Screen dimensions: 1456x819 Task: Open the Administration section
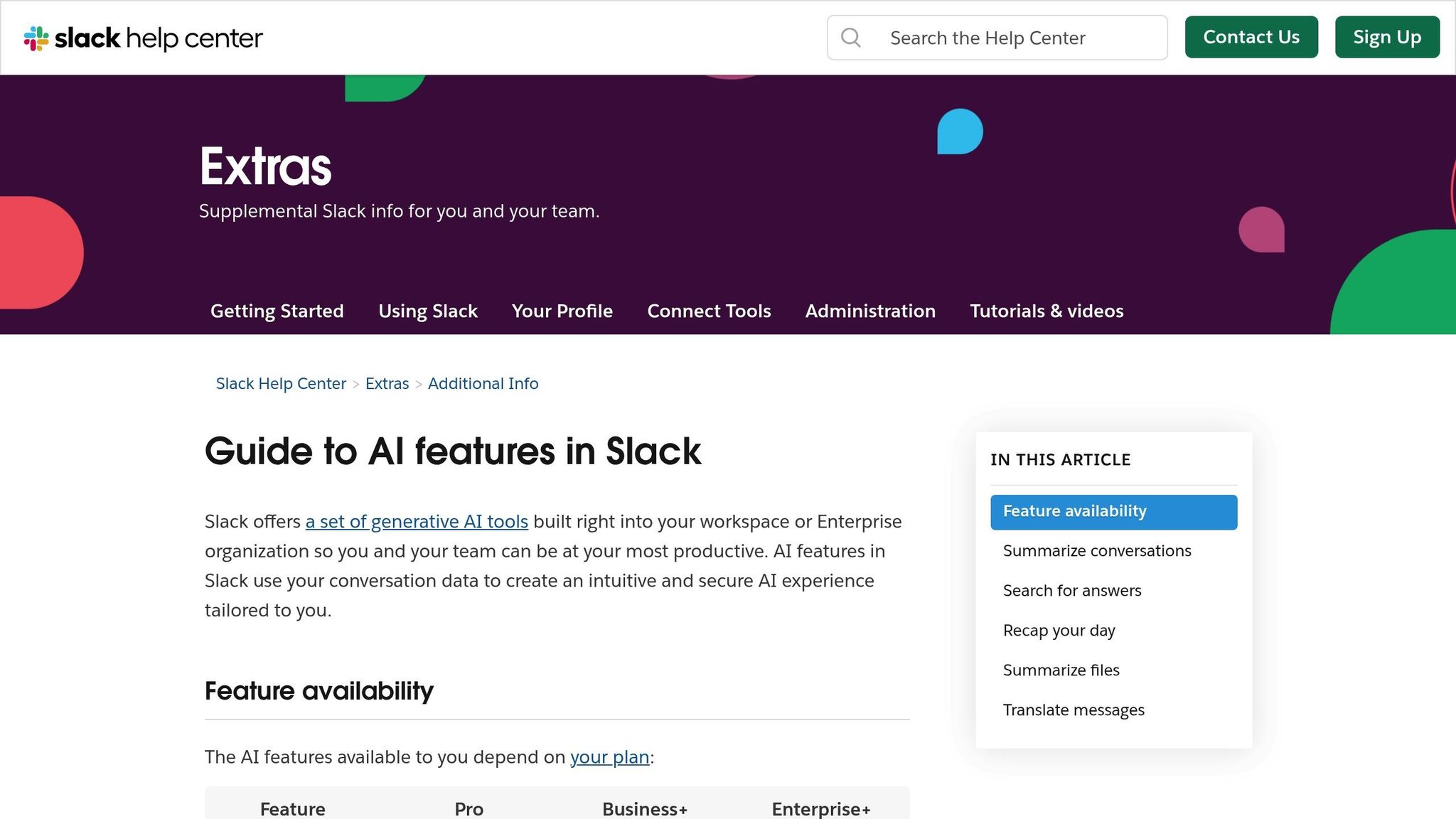click(870, 311)
